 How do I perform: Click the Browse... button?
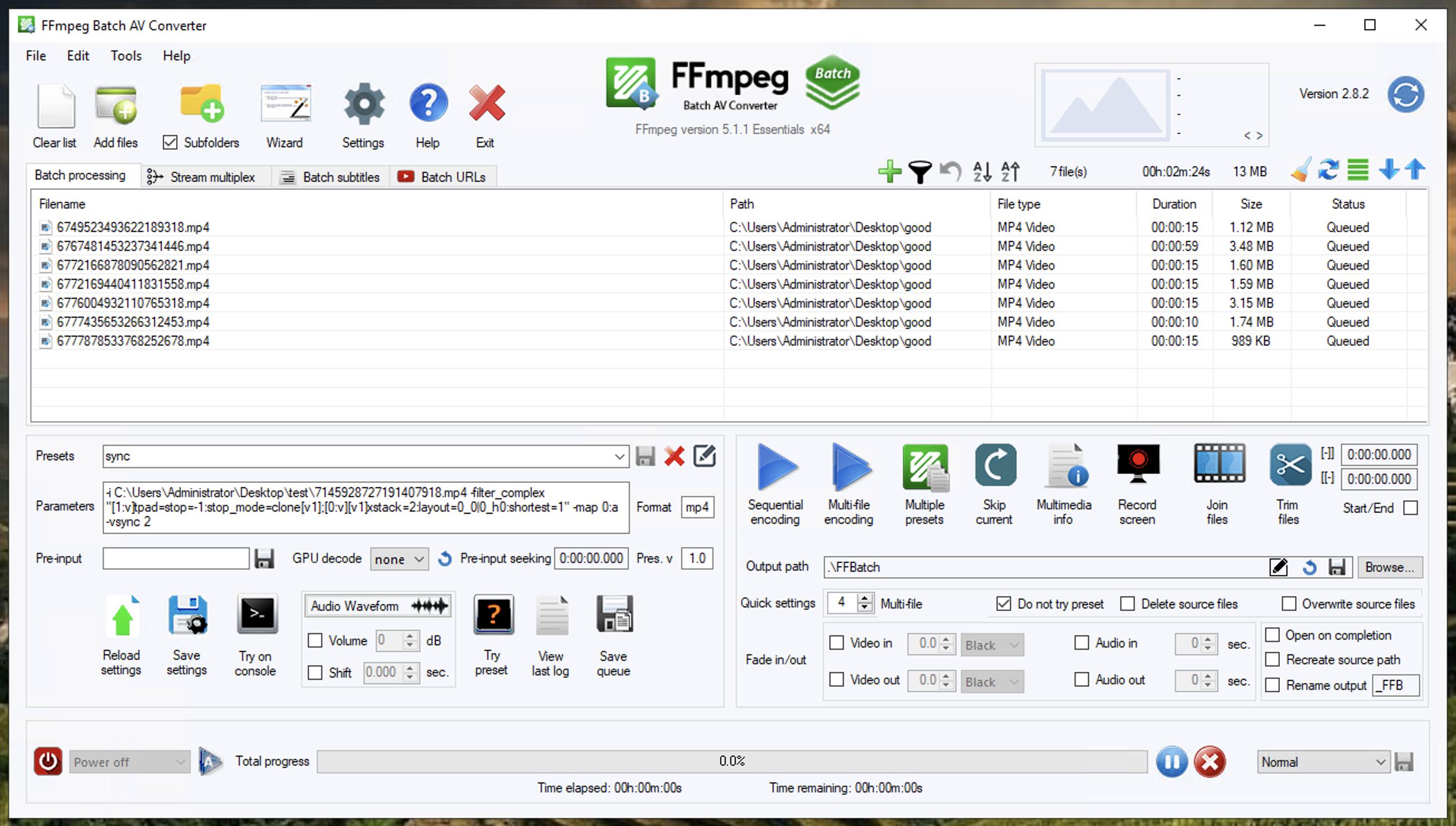click(x=1390, y=567)
